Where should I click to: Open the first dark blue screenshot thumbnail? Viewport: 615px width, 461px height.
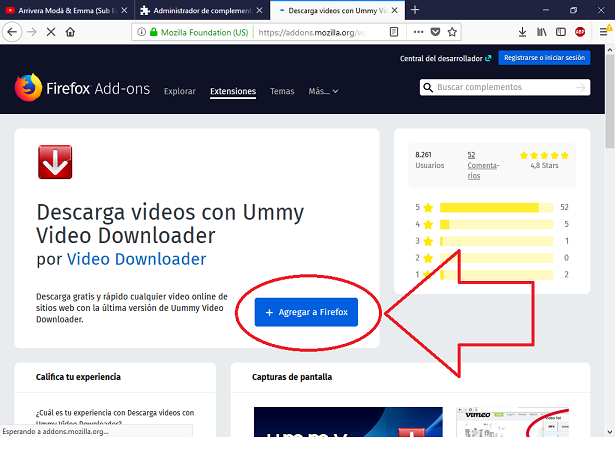pos(348,422)
